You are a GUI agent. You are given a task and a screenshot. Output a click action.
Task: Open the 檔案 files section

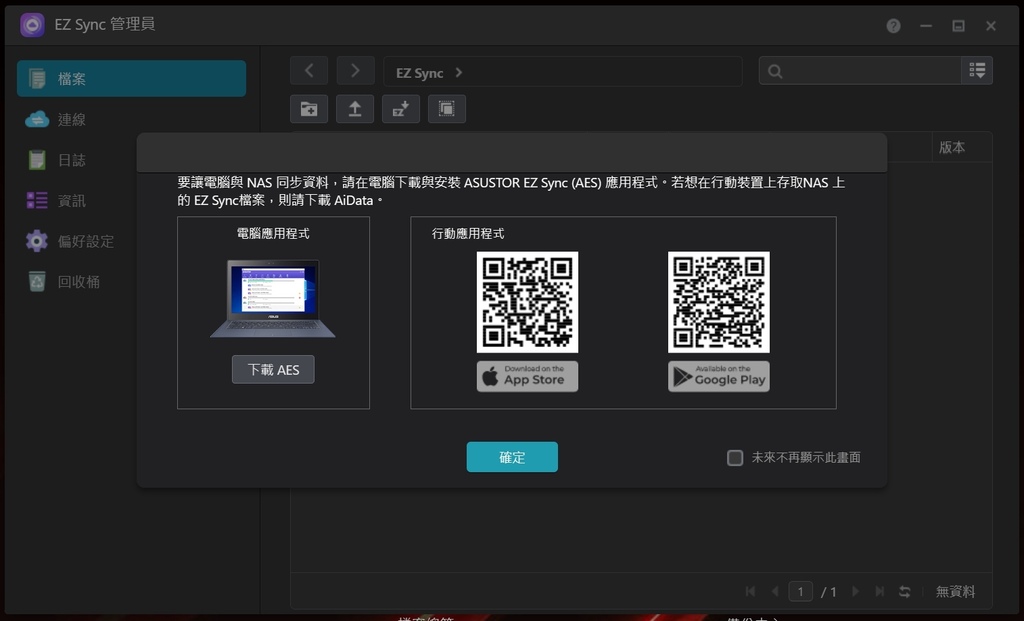131,78
